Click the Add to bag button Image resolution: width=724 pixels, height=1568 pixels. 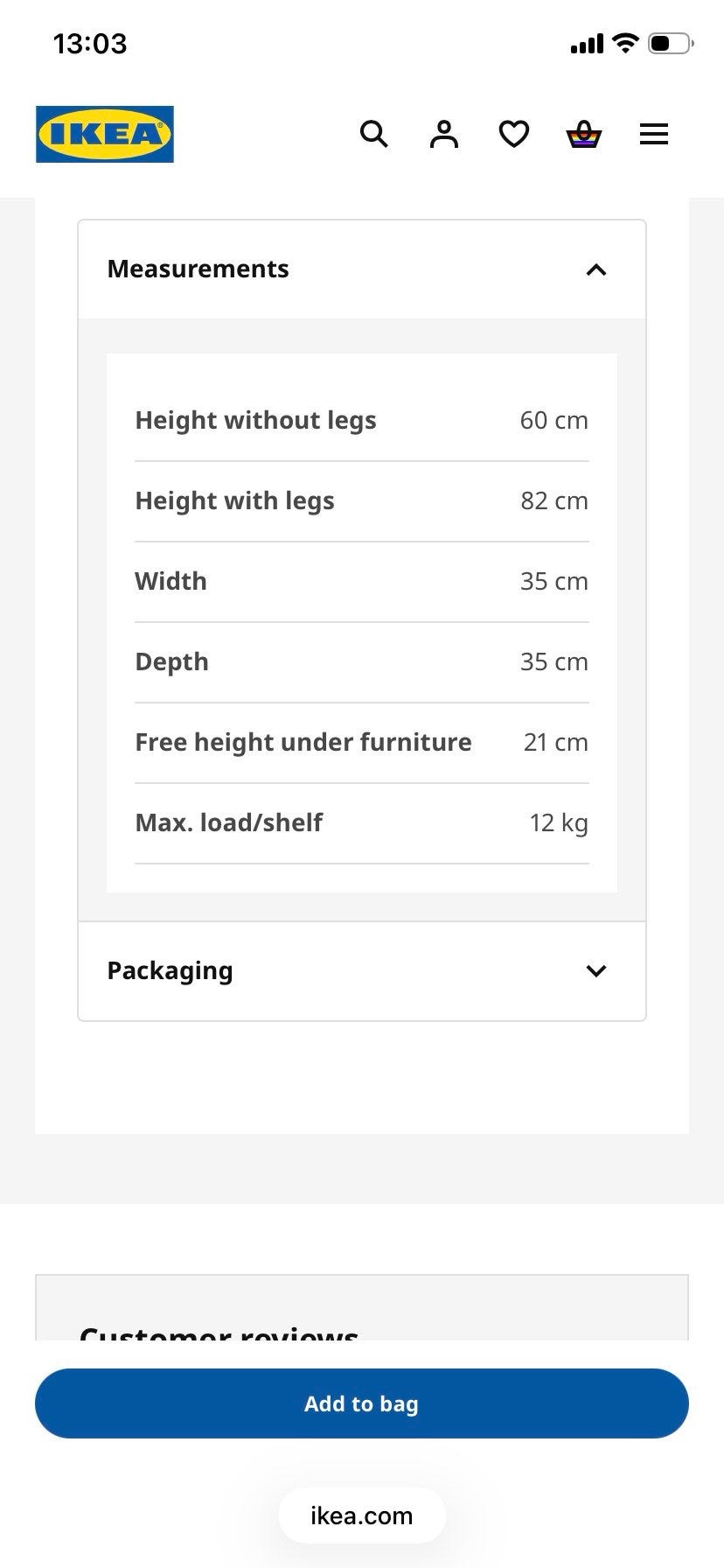[362, 1403]
